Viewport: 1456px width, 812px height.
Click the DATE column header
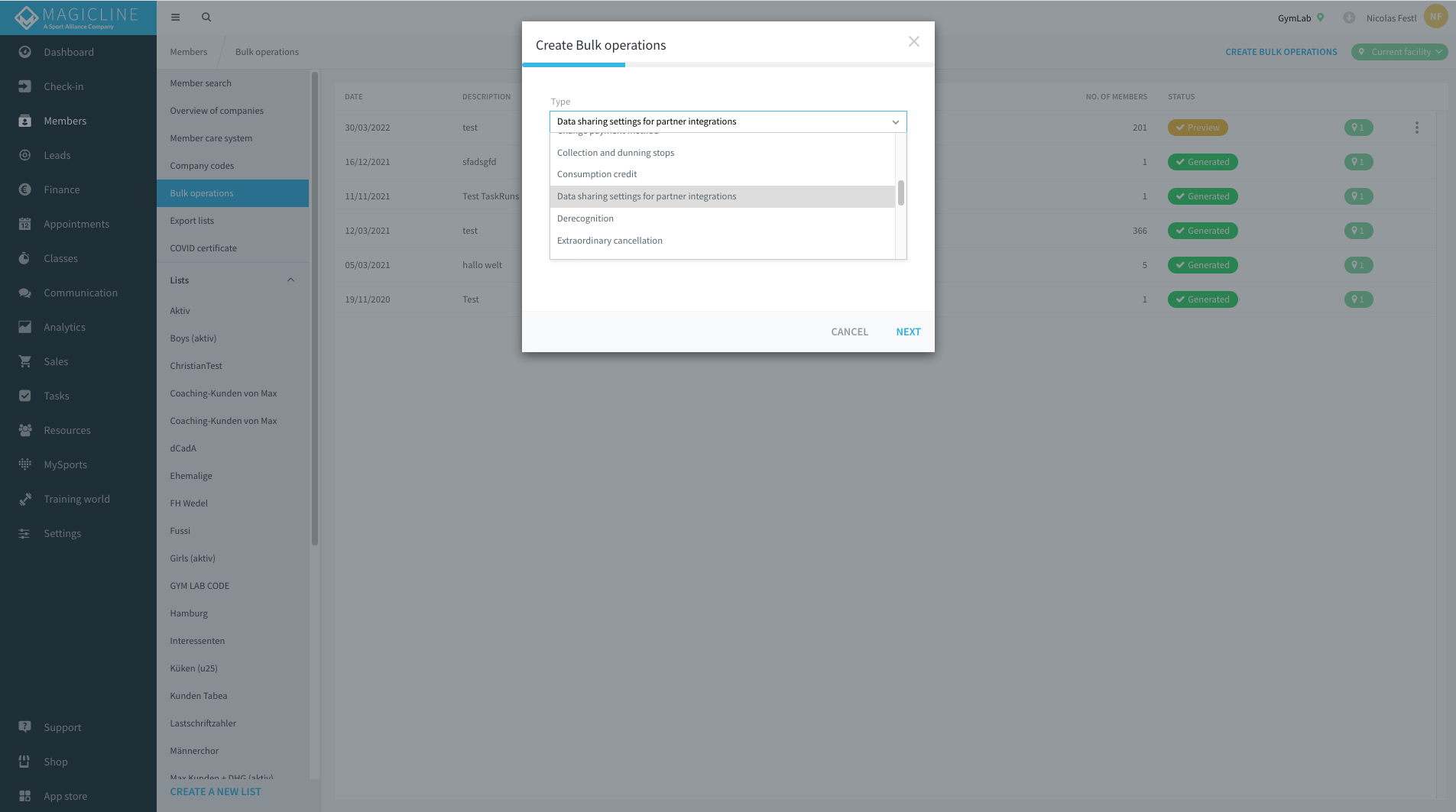click(x=354, y=97)
